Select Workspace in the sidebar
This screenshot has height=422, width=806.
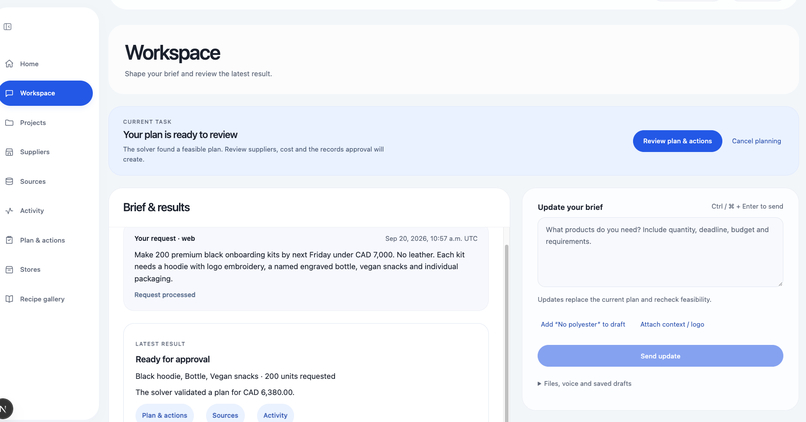point(45,93)
